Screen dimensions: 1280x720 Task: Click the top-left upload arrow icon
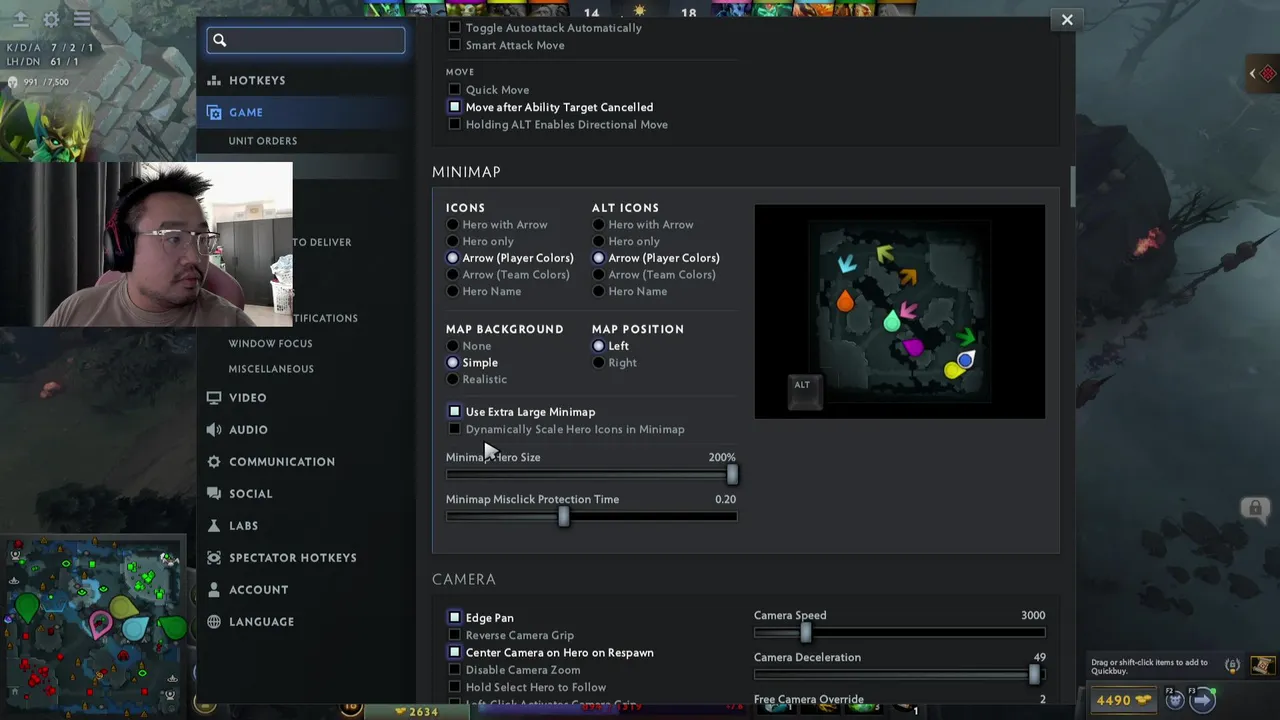click(19, 19)
